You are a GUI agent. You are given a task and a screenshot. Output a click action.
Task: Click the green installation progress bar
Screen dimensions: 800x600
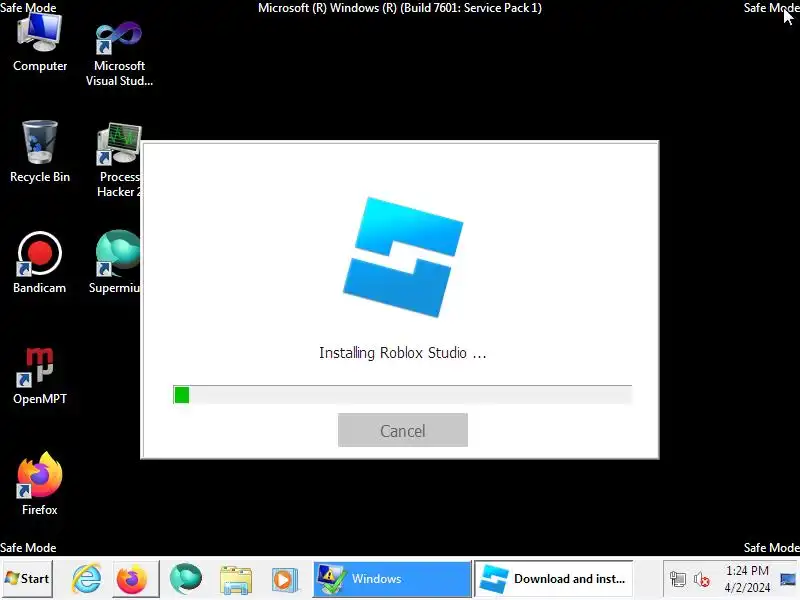pyautogui.click(x=403, y=394)
